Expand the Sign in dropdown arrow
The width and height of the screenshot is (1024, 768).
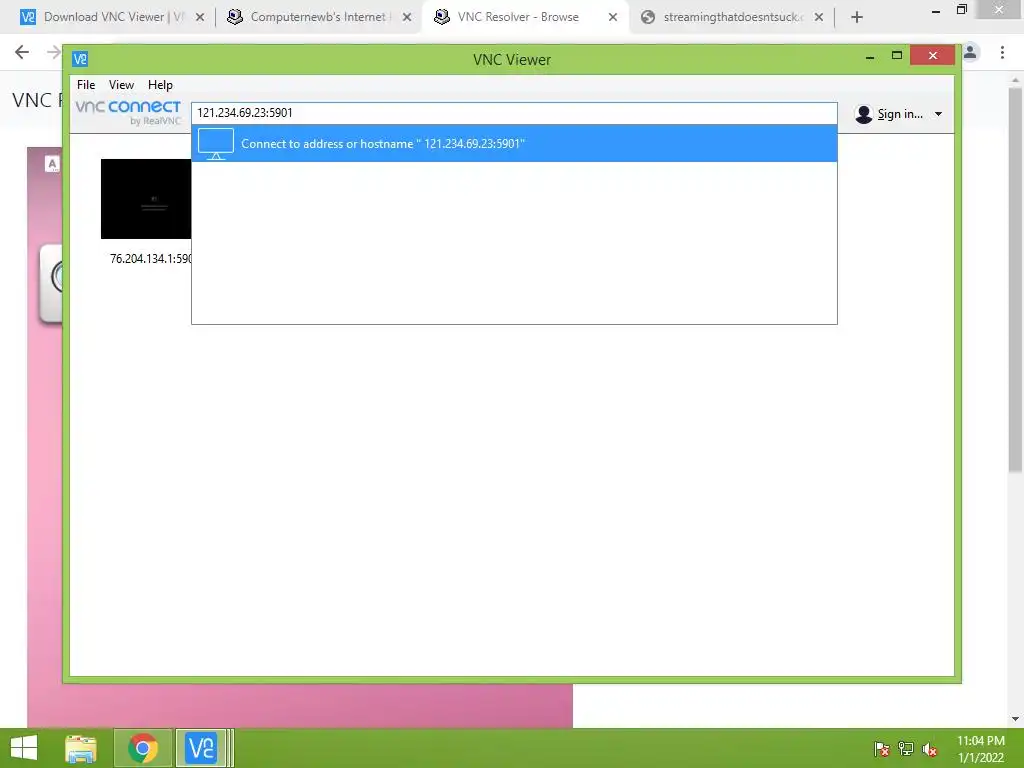[x=938, y=114]
